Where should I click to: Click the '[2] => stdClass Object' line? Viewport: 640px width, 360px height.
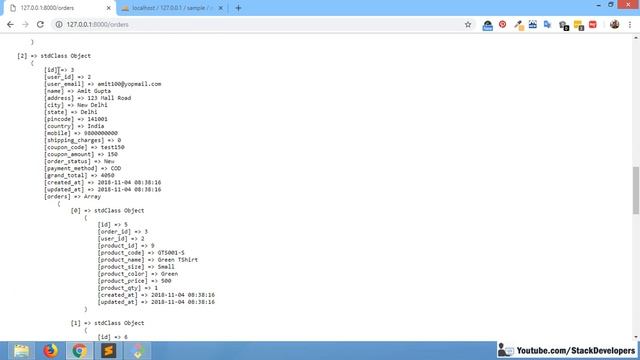[x=54, y=56]
